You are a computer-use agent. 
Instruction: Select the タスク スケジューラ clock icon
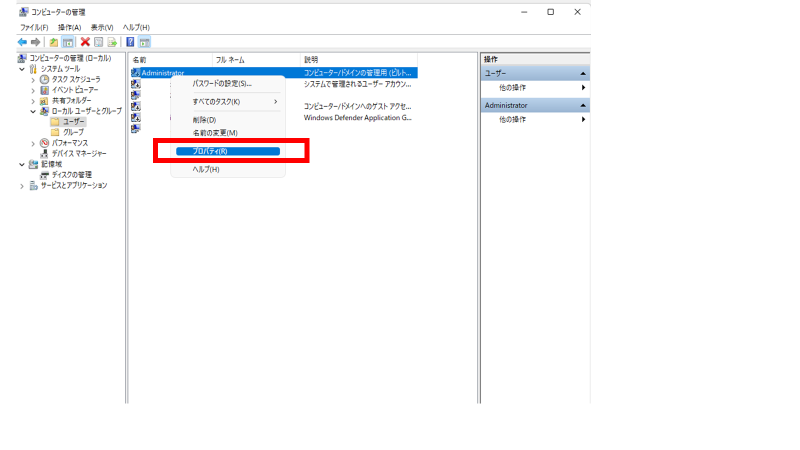[44, 80]
